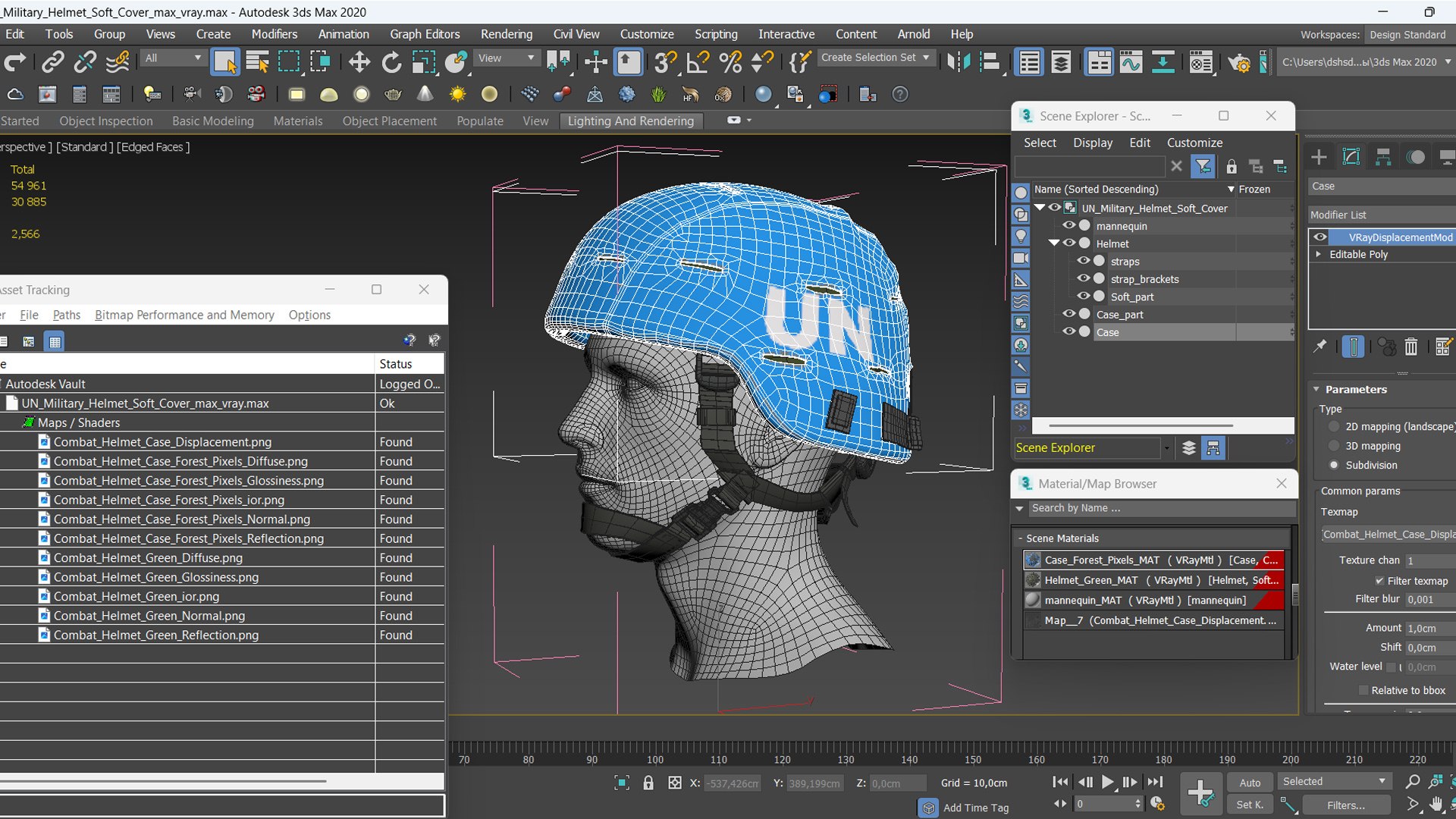The height and width of the screenshot is (819, 1456).
Task: Open the Modify panel tab icon
Action: 1351,157
